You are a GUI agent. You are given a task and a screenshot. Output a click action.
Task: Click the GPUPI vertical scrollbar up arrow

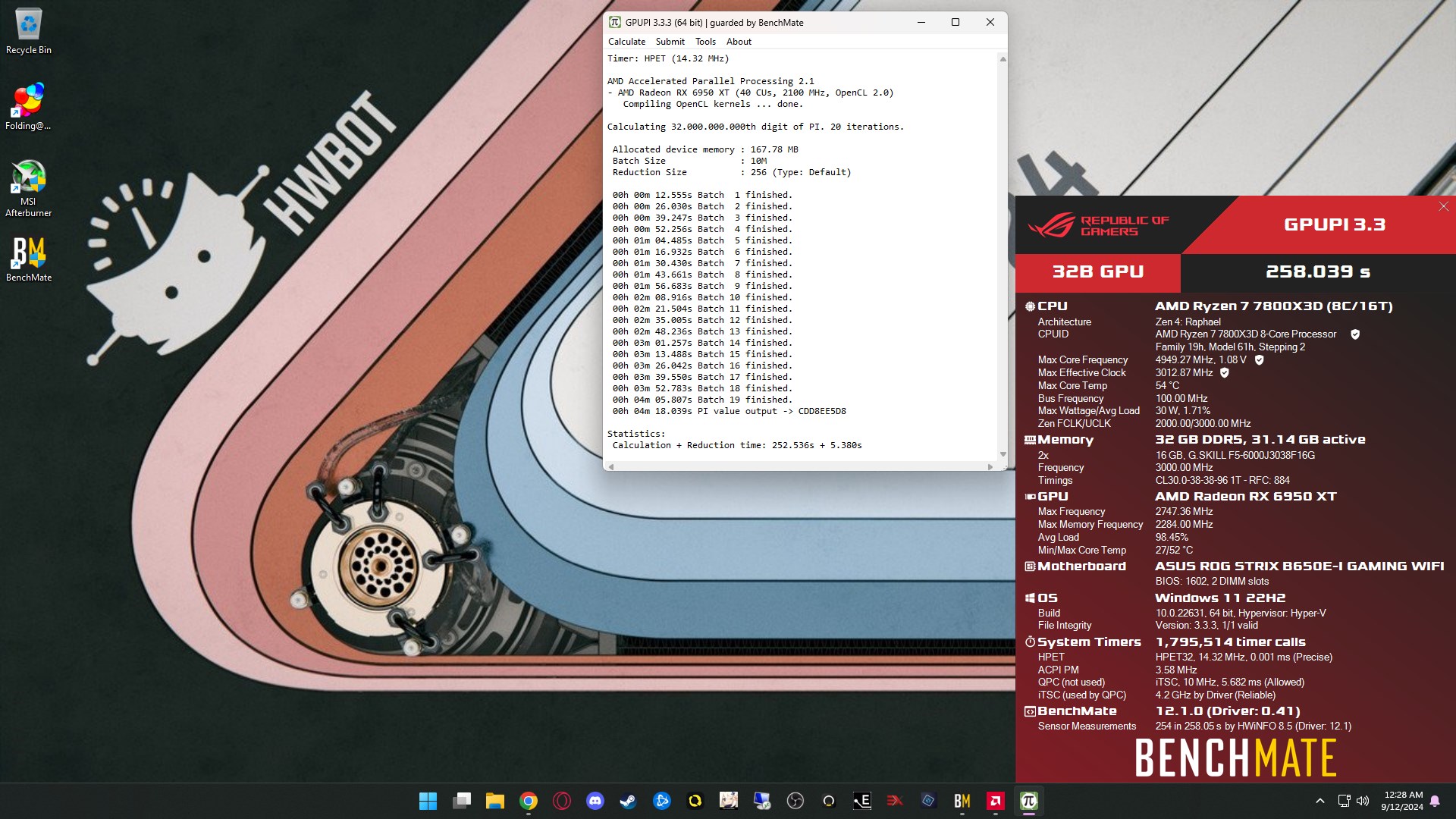1003,59
